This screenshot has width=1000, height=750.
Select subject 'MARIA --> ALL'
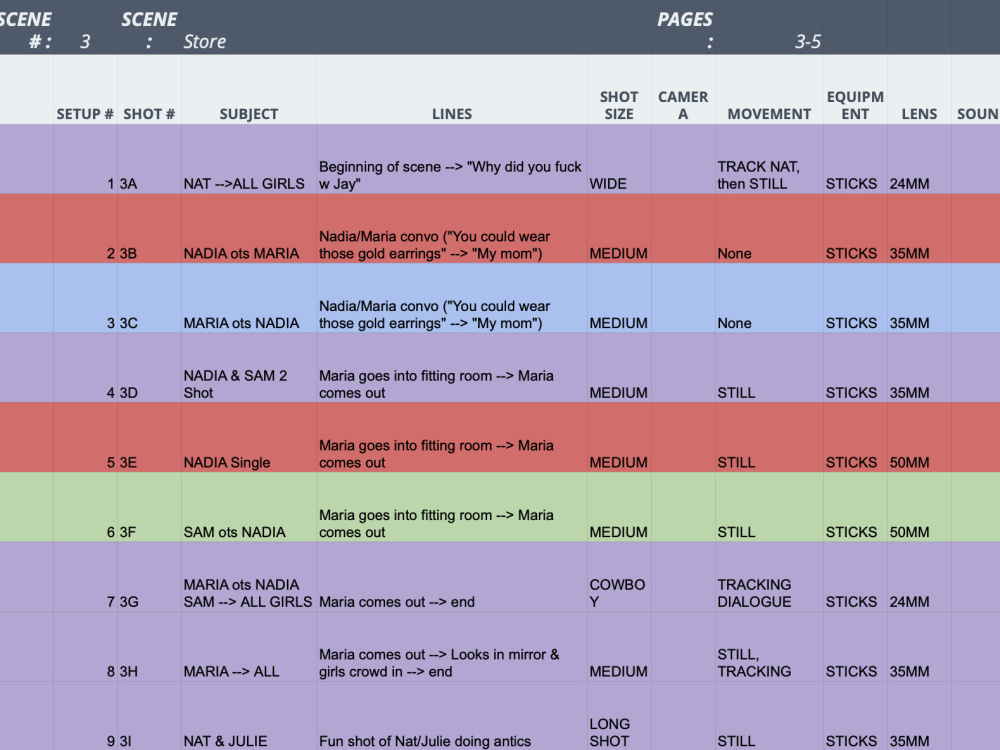click(x=249, y=646)
